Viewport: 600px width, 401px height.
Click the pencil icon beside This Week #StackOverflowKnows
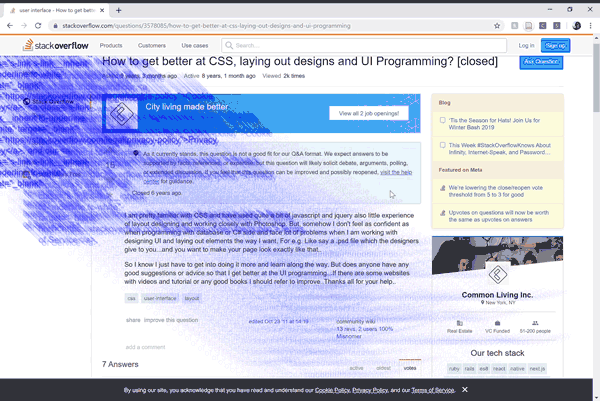(443, 145)
